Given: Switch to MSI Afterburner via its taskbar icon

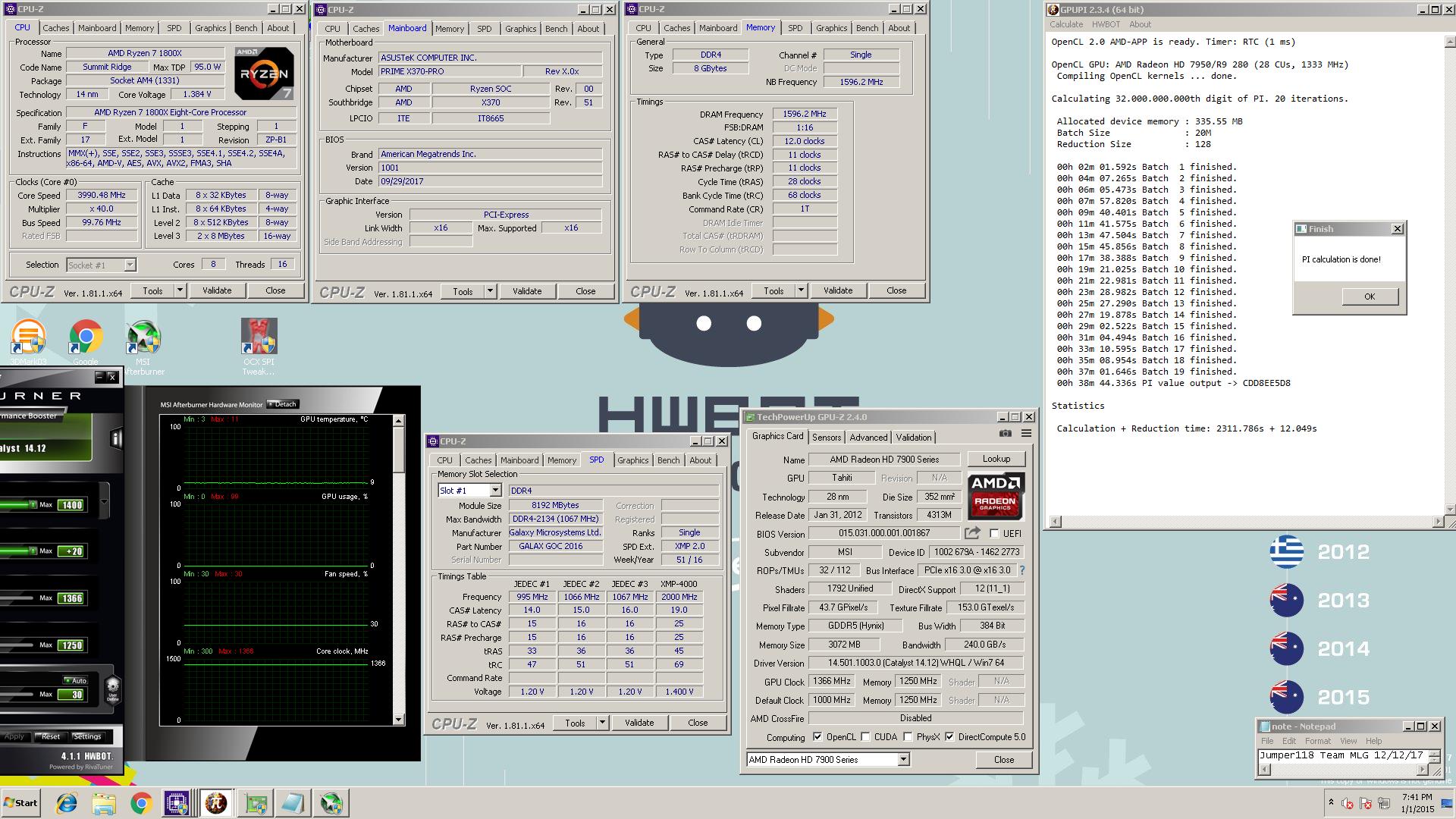Looking at the screenshot, I should click(331, 803).
